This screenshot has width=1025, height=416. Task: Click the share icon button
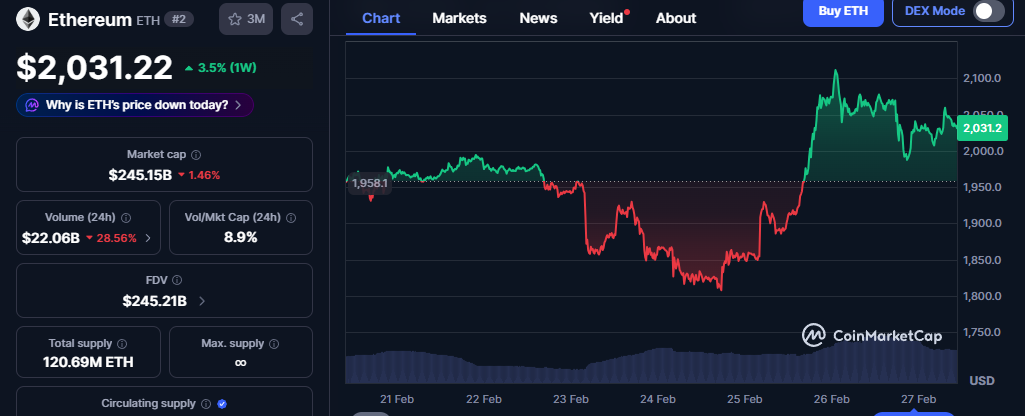[x=295, y=19]
